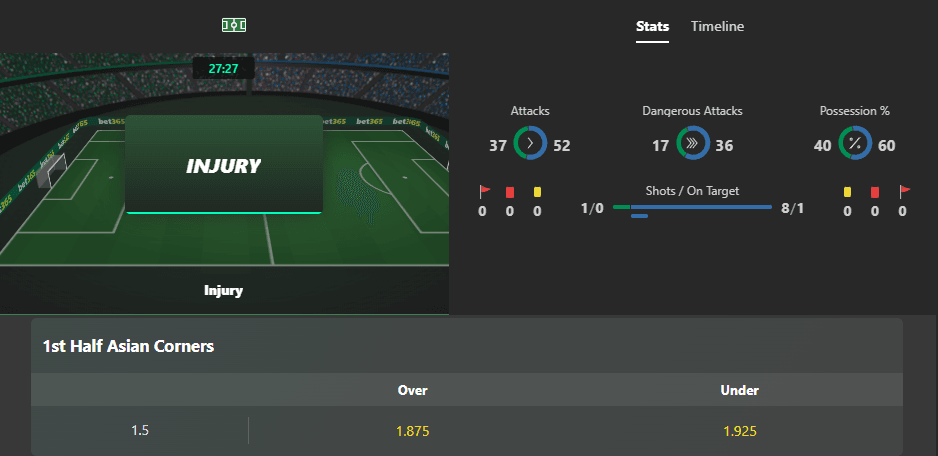The height and width of the screenshot is (456, 938).
Task: Click the Possession percent ring icon
Action: pyautogui.click(x=855, y=143)
